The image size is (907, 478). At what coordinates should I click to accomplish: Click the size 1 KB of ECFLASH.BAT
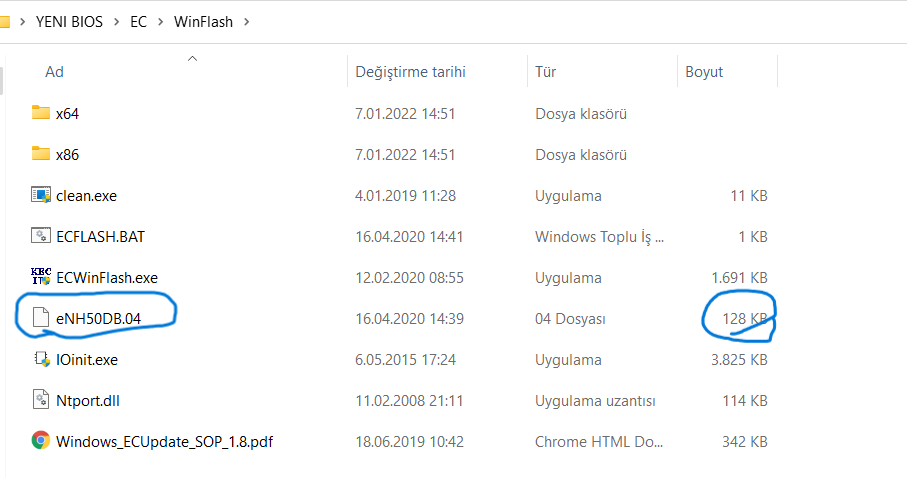point(753,237)
